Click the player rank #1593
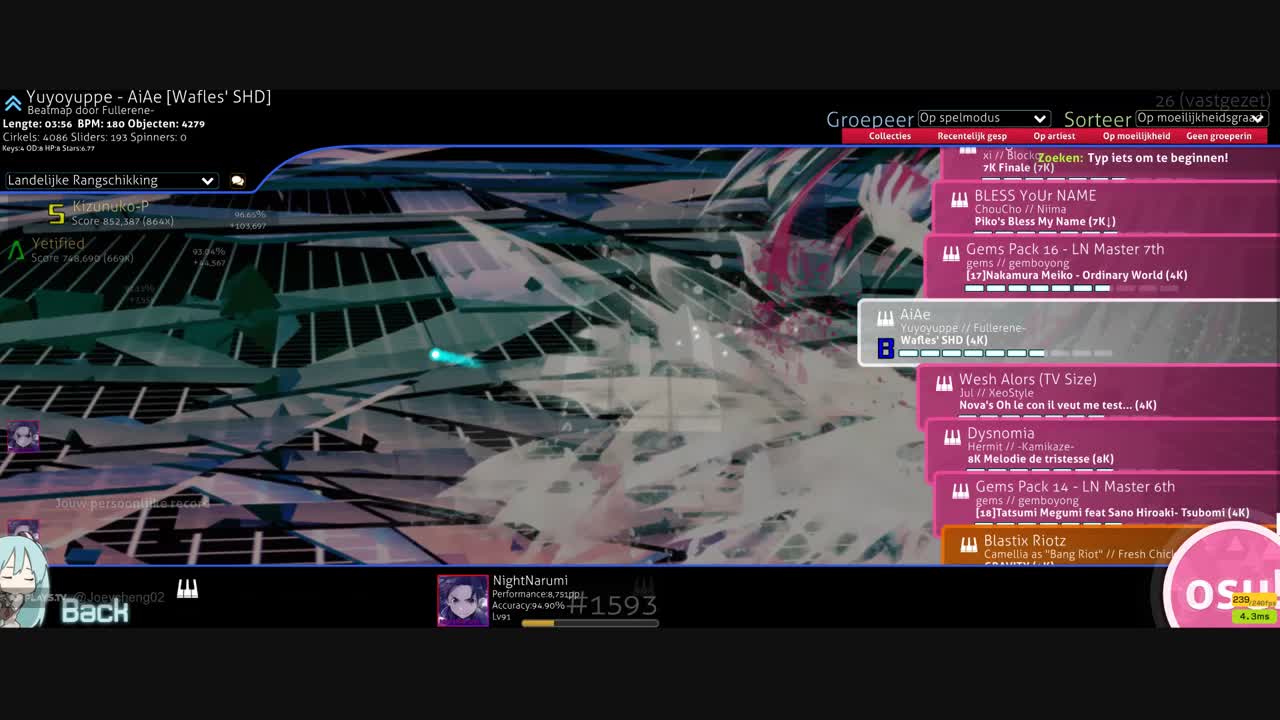This screenshot has height=720, width=1280. pos(612,605)
